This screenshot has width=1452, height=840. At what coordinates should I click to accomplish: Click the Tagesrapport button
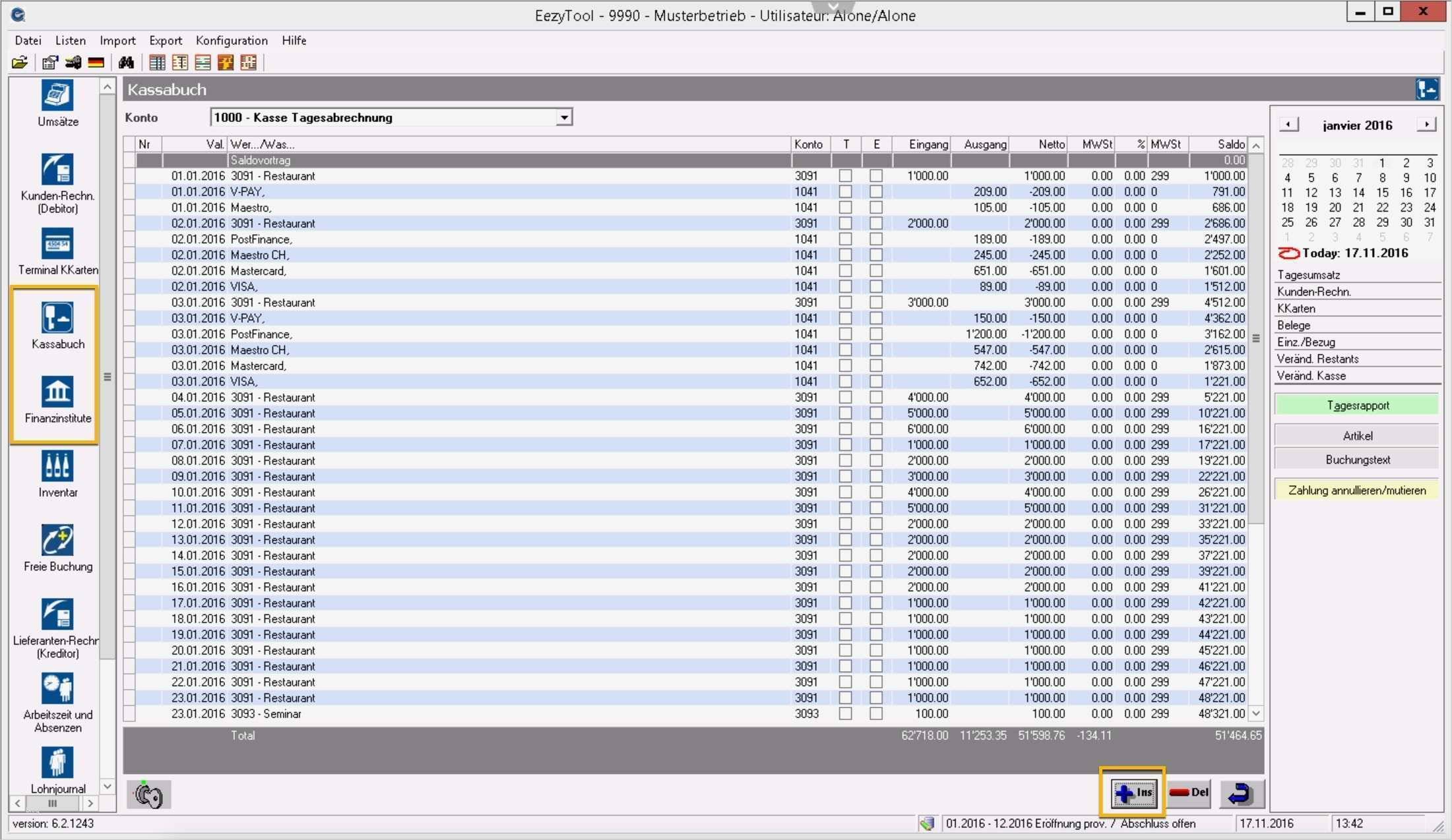click(x=1357, y=405)
